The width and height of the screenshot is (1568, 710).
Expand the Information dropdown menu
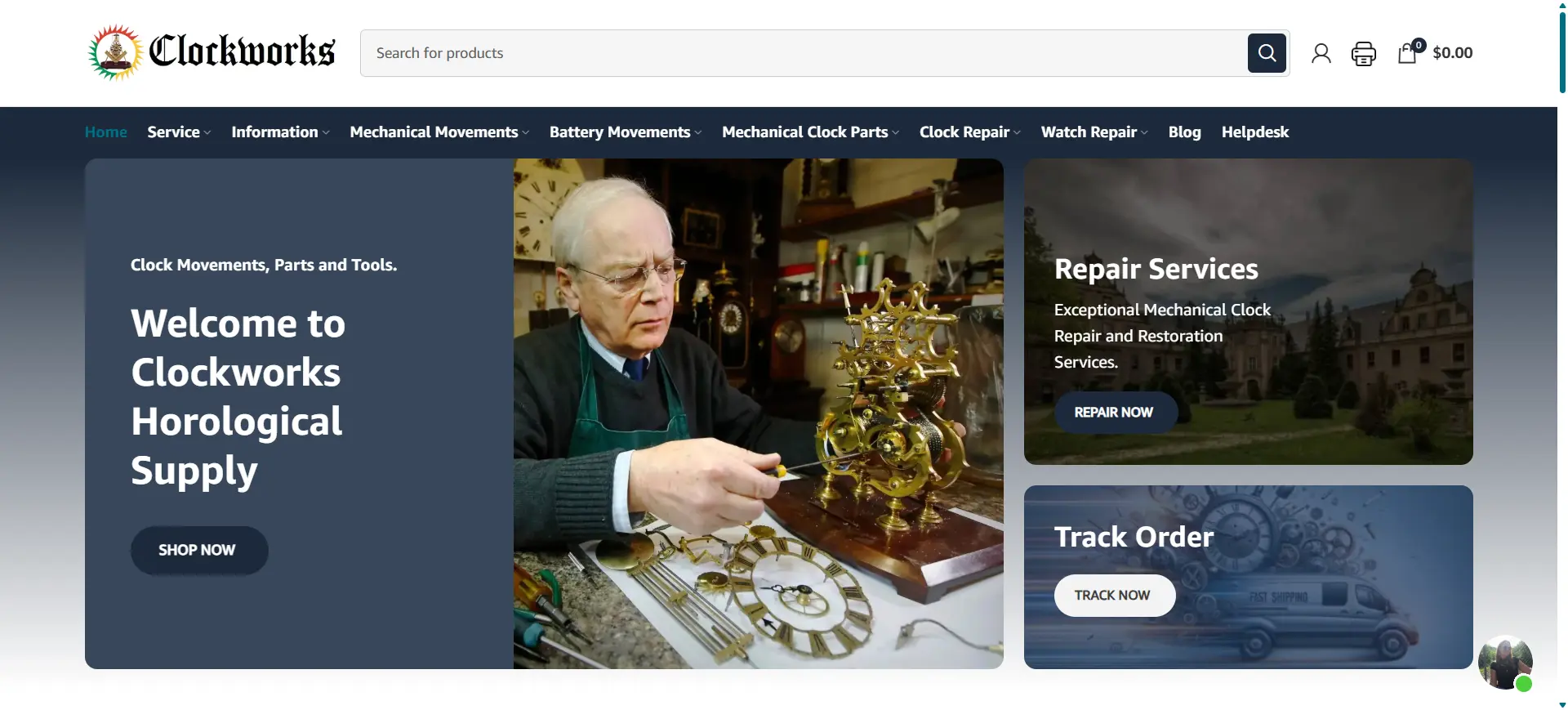click(x=280, y=132)
